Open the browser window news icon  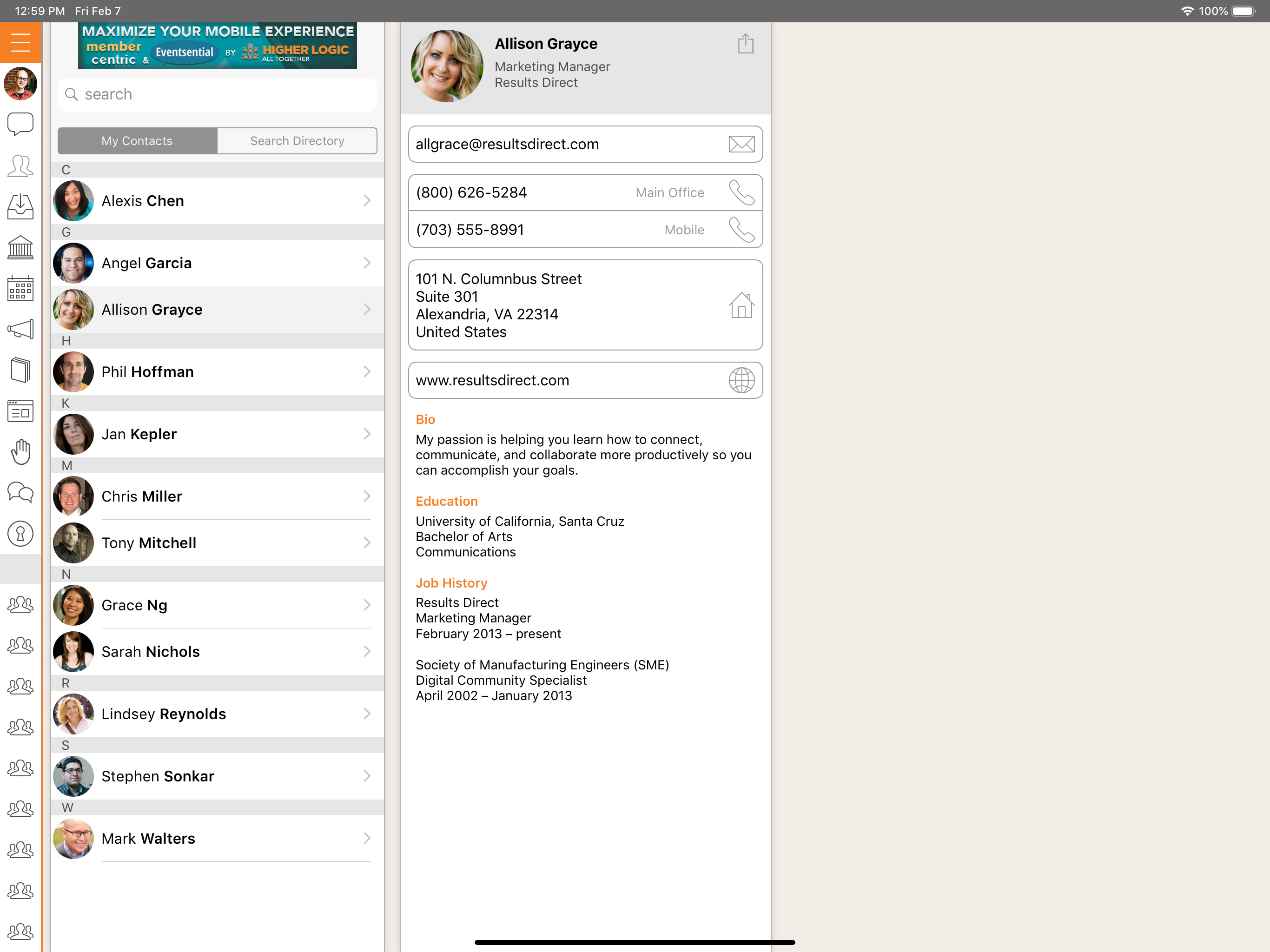click(20, 411)
